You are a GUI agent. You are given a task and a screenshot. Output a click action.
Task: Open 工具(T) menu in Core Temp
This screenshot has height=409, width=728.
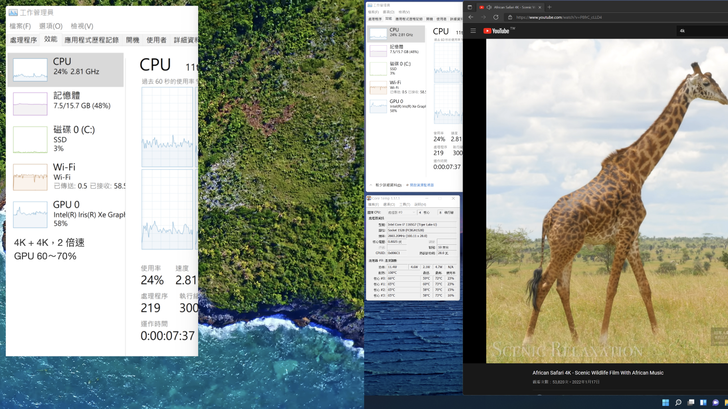pyautogui.click(x=404, y=204)
